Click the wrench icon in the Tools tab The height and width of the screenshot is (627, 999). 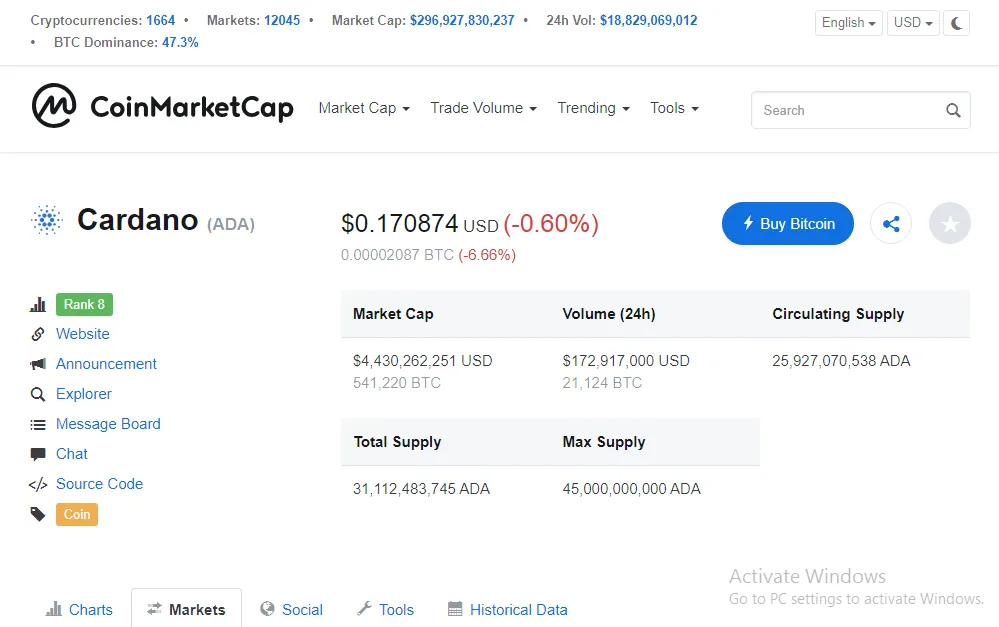(x=364, y=609)
